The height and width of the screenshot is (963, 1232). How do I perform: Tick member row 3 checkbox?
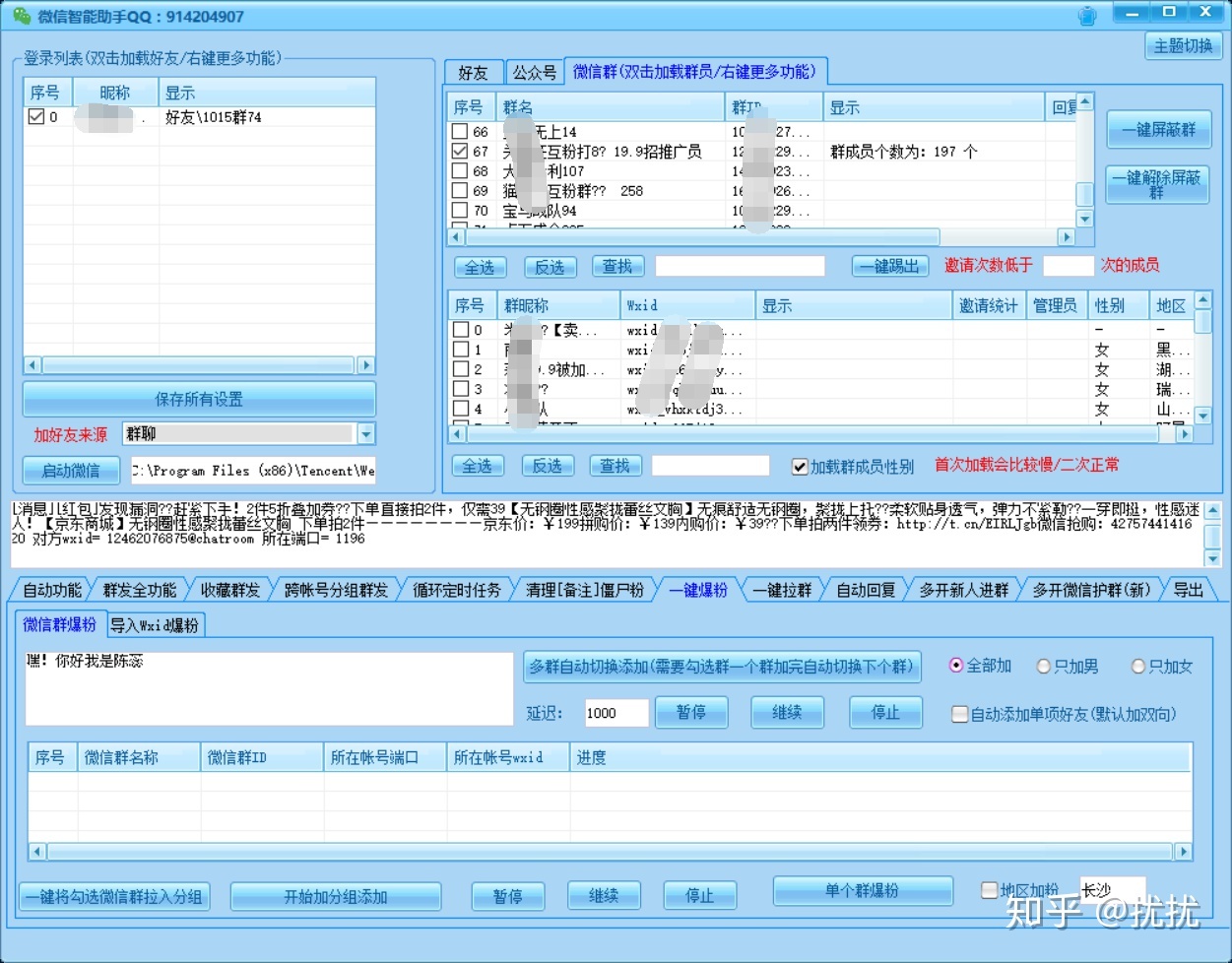point(460,389)
